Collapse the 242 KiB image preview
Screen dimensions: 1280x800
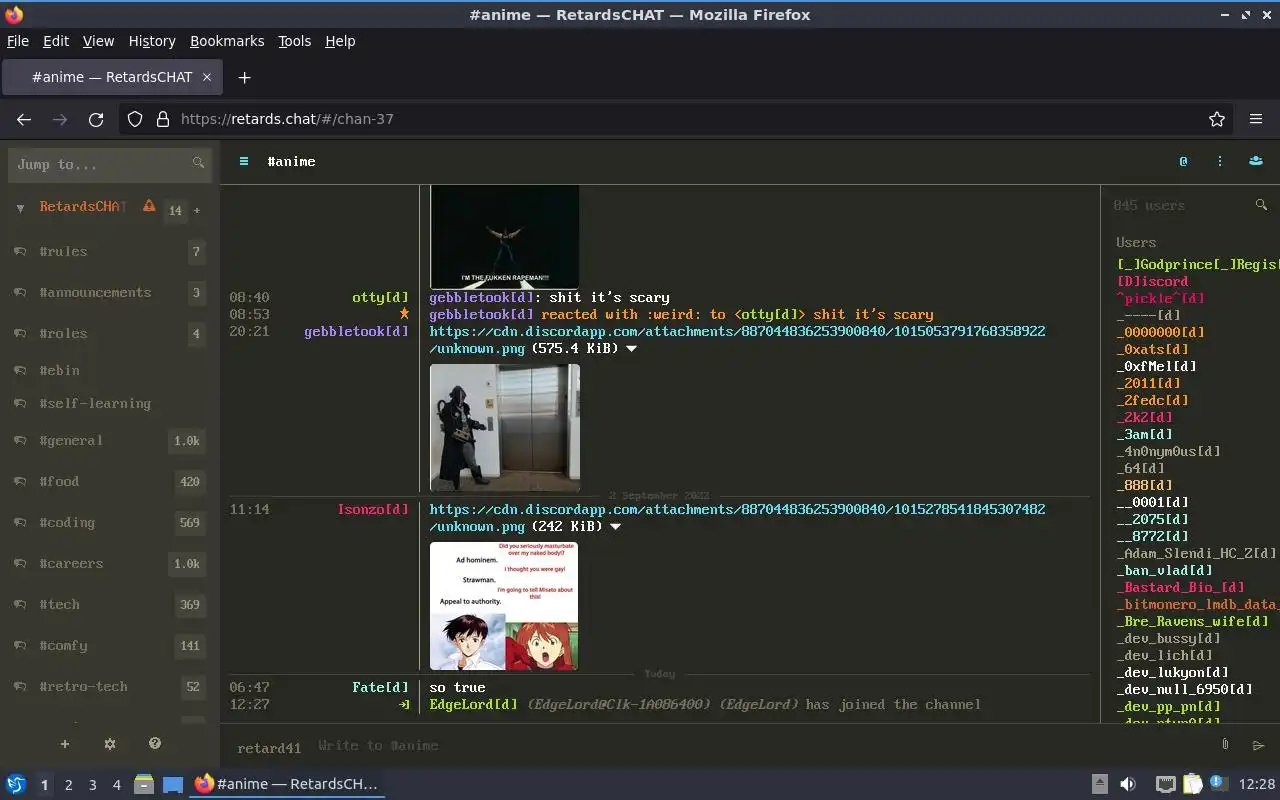615,527
